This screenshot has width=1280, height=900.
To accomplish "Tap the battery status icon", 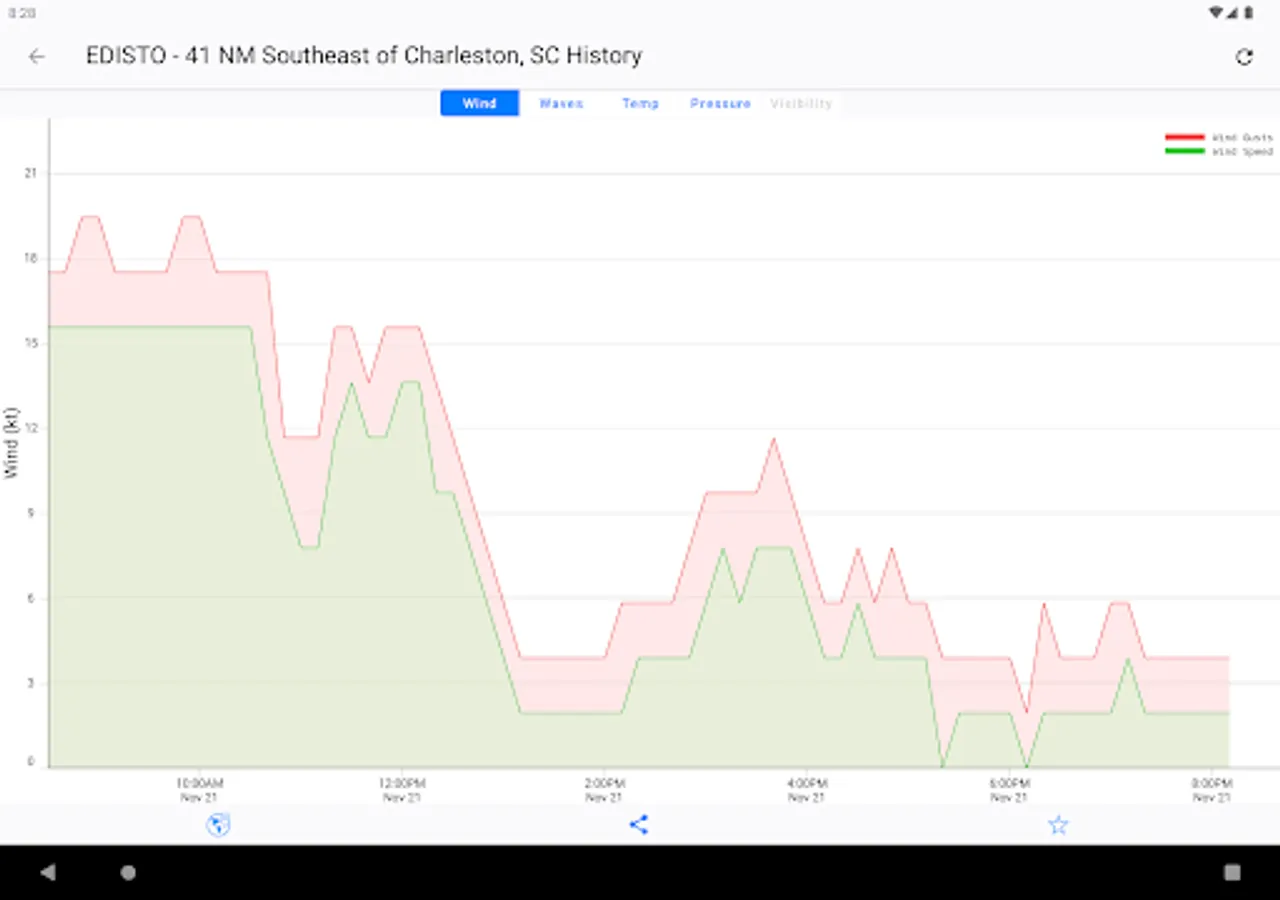I will [1248, 13].
